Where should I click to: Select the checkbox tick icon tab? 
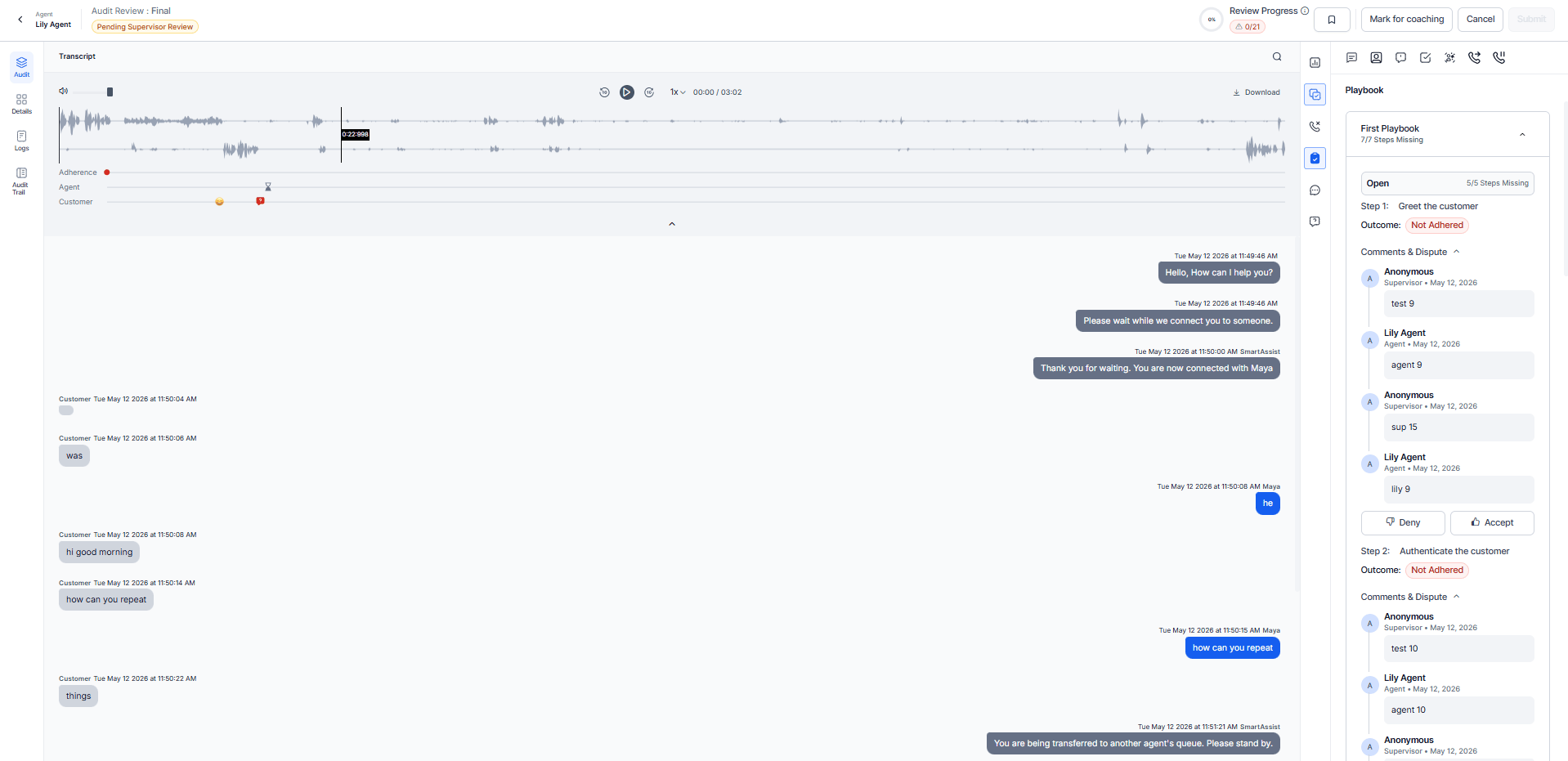[1425, 58]
